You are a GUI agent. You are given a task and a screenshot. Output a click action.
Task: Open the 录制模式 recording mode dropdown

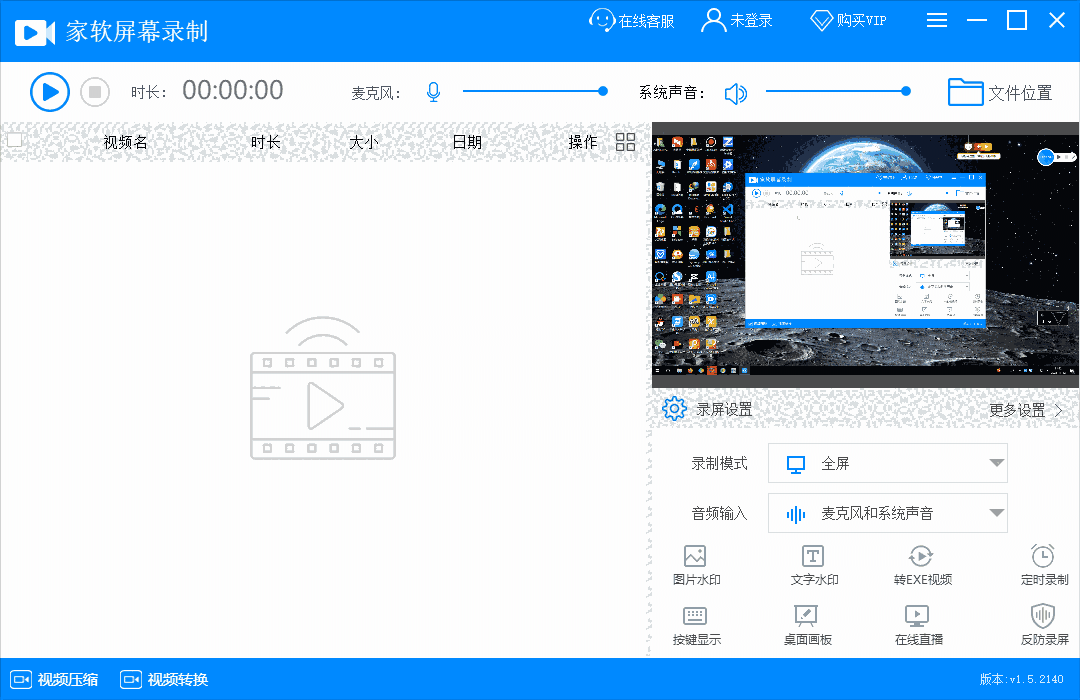[887, 463]
